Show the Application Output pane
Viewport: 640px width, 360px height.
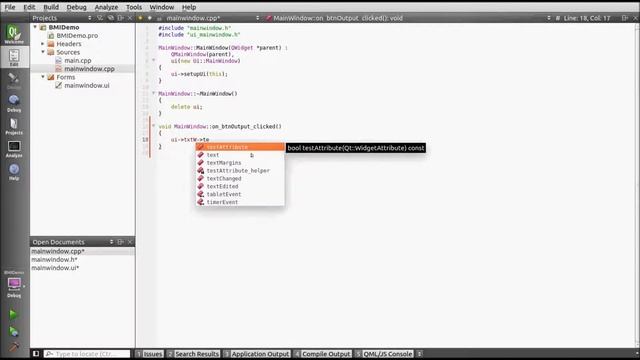257,354
